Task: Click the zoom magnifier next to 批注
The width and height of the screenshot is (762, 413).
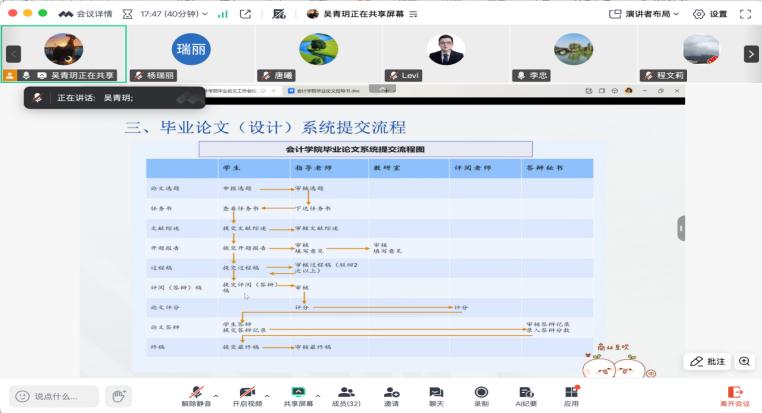Action: pos(744,361)
